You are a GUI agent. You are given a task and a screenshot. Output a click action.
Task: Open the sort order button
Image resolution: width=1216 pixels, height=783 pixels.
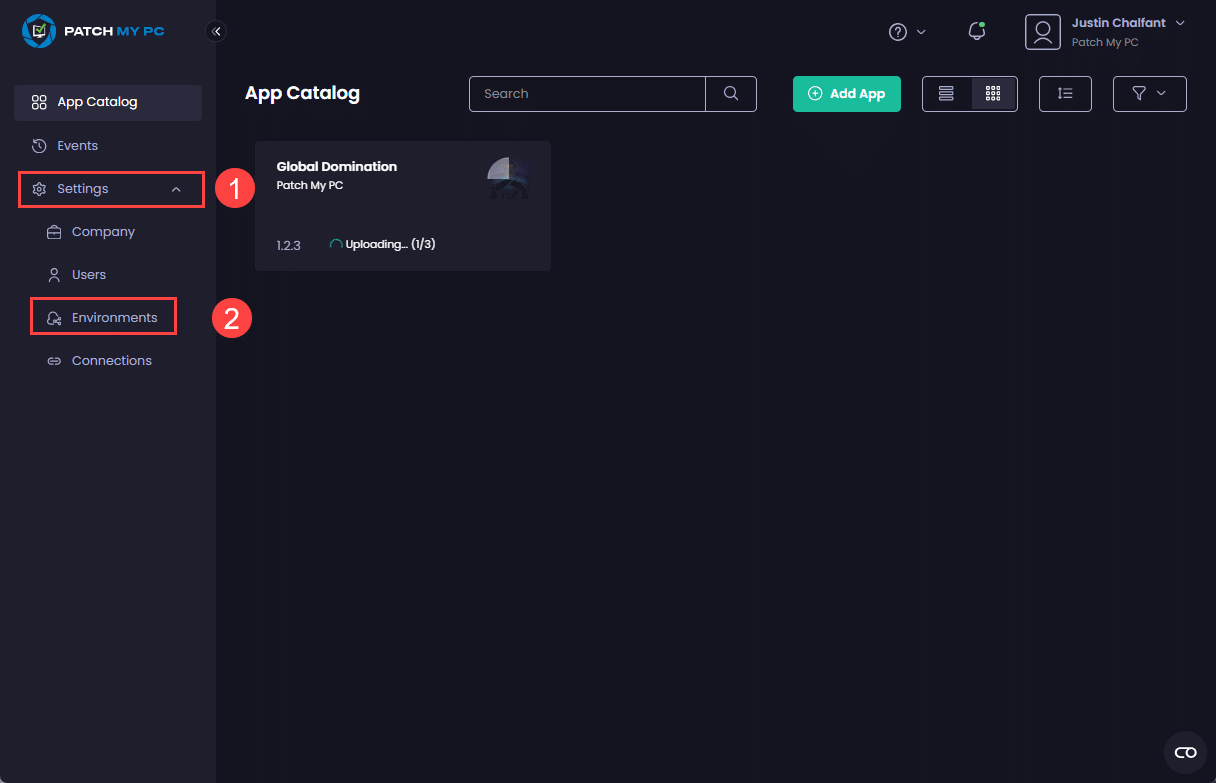tap(1065, 94)
